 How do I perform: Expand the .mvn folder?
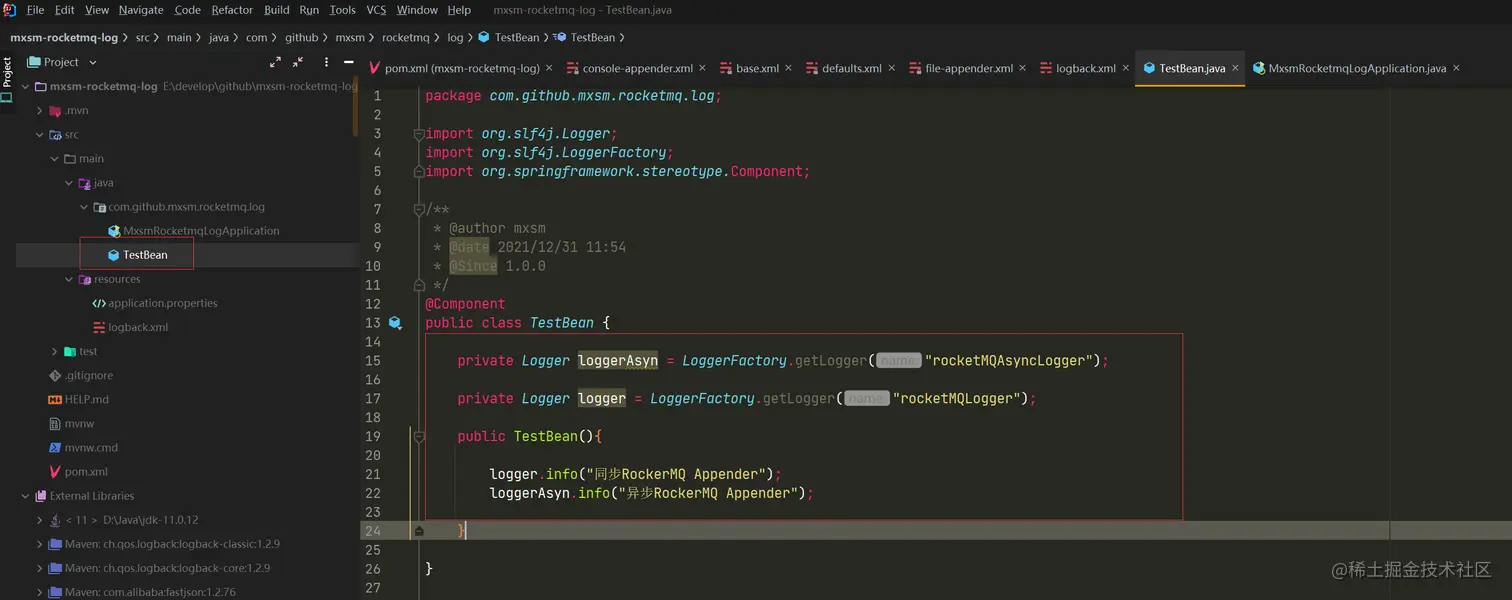(x=40, y=111)
